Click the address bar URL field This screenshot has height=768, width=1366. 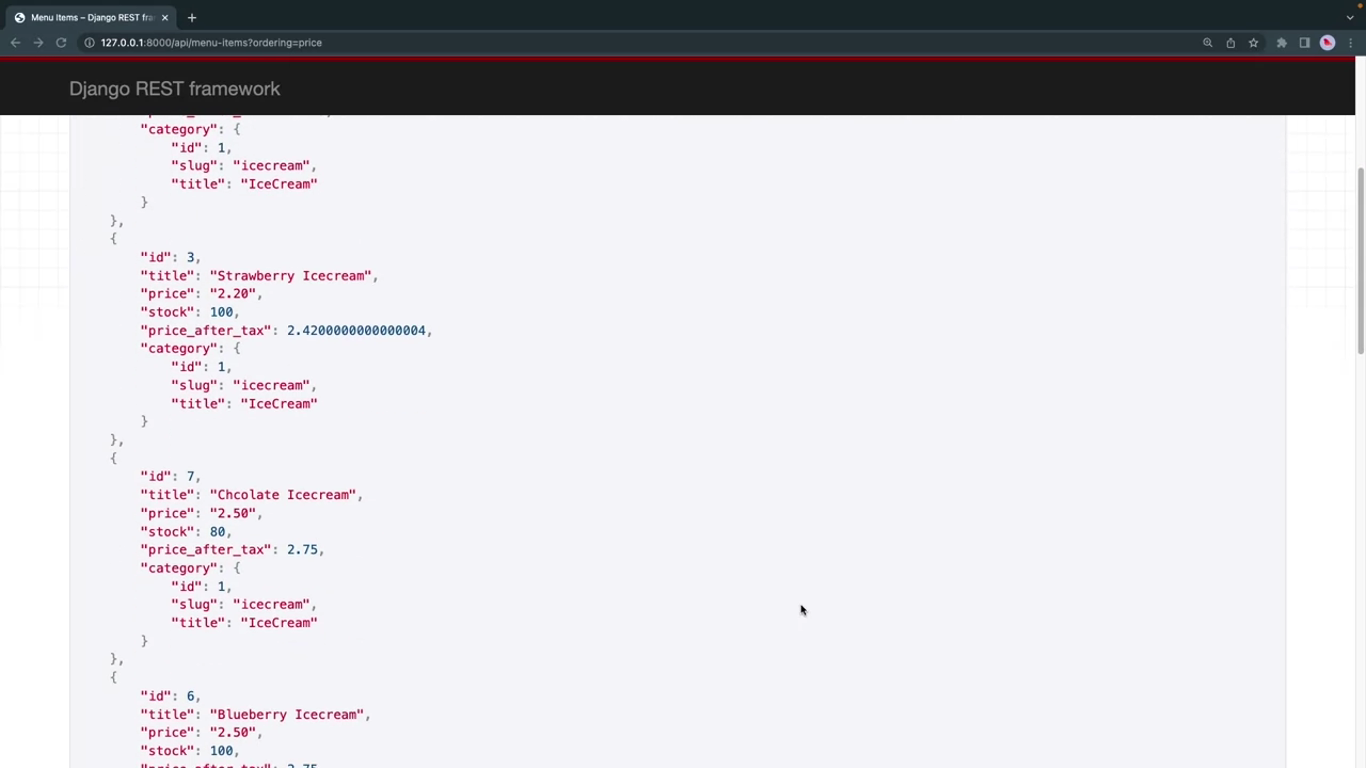pos(600,43)
